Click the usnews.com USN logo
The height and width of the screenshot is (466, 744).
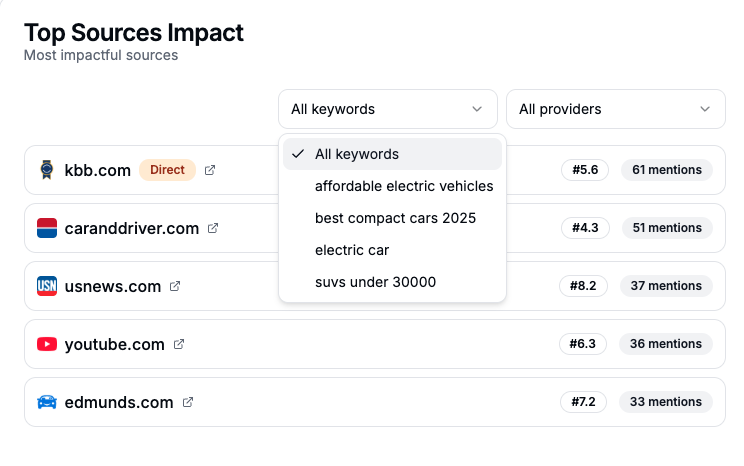46,286
